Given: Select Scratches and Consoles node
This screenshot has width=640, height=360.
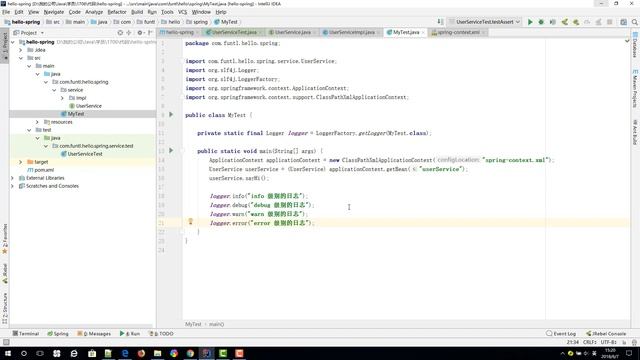Looking at the screenshot, I should [52, 186].
